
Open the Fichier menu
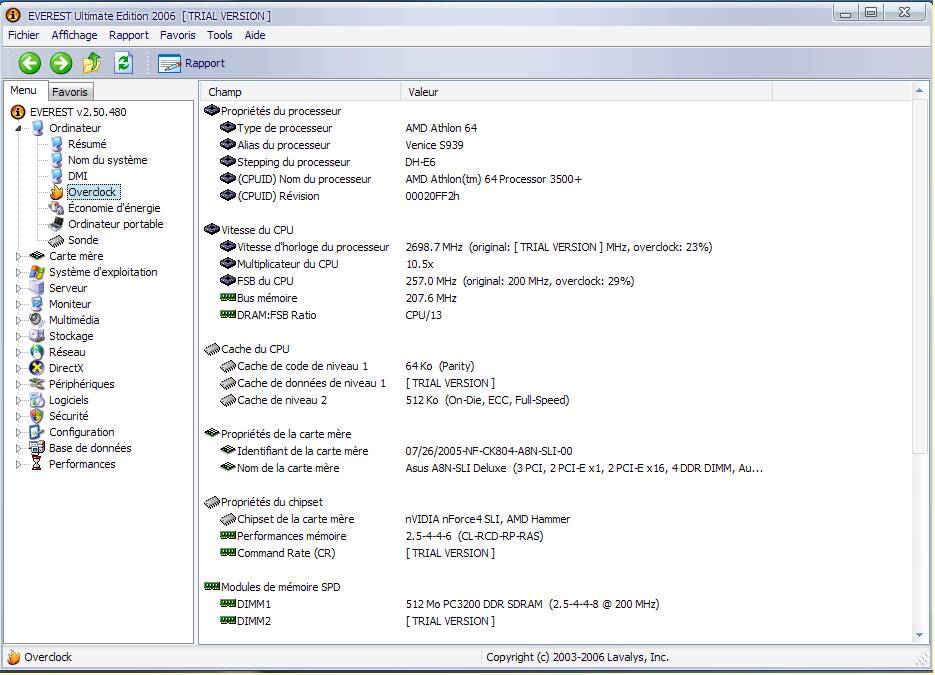coord(23,35)
